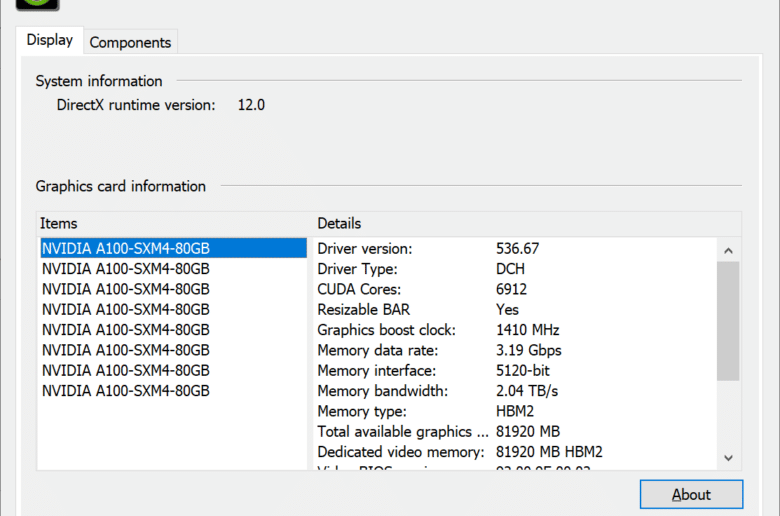Click the 'Driver version:' label
Screen dimensions: 780x516
[x=365, y=248]
